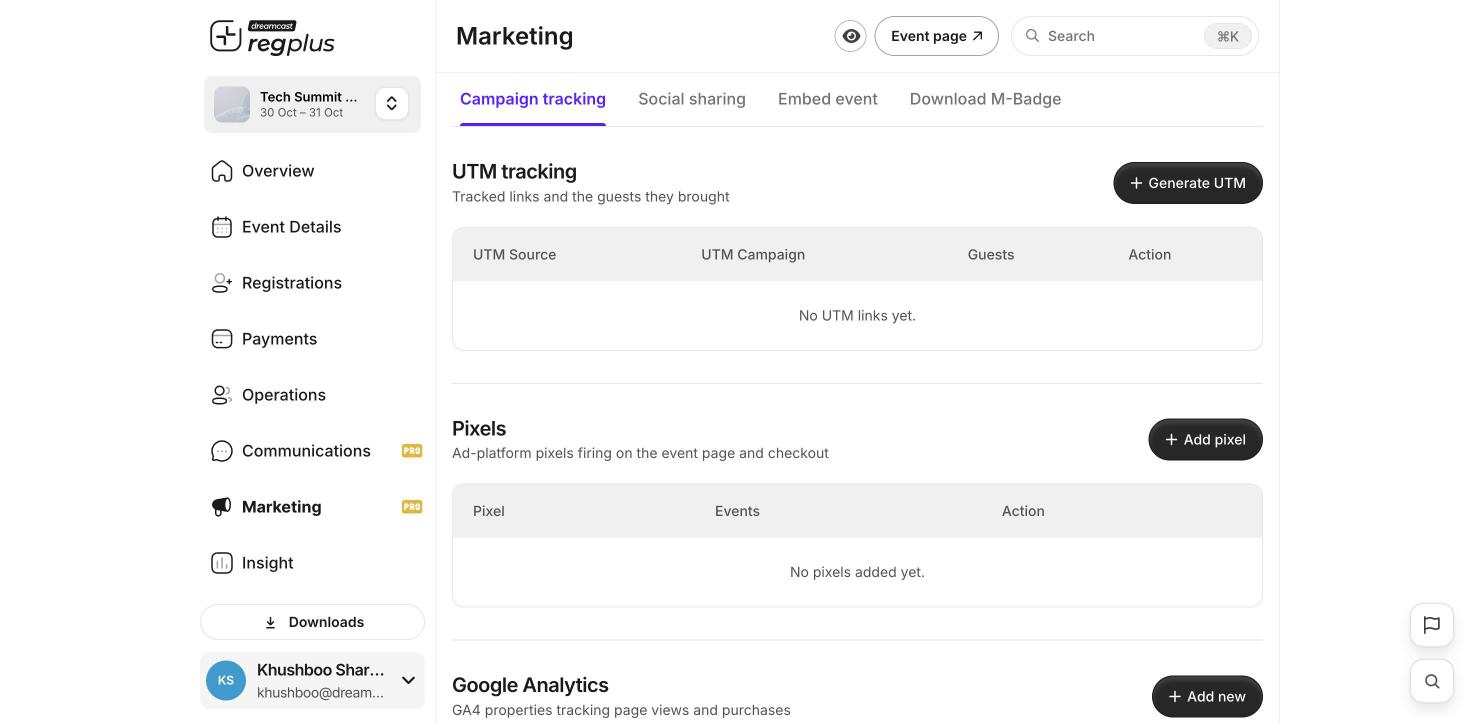Open Registrations in the sidebar
This screenshot has width=1470, height=723.
tap(312, 283)
